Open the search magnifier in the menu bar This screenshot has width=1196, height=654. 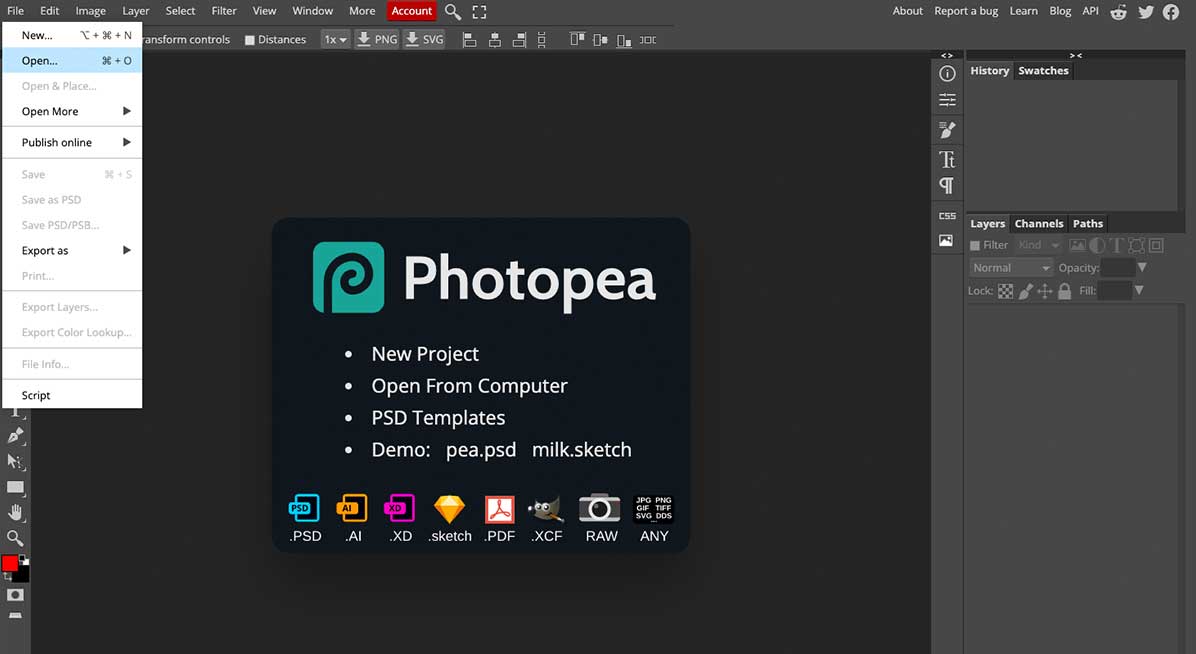(452, 11)
